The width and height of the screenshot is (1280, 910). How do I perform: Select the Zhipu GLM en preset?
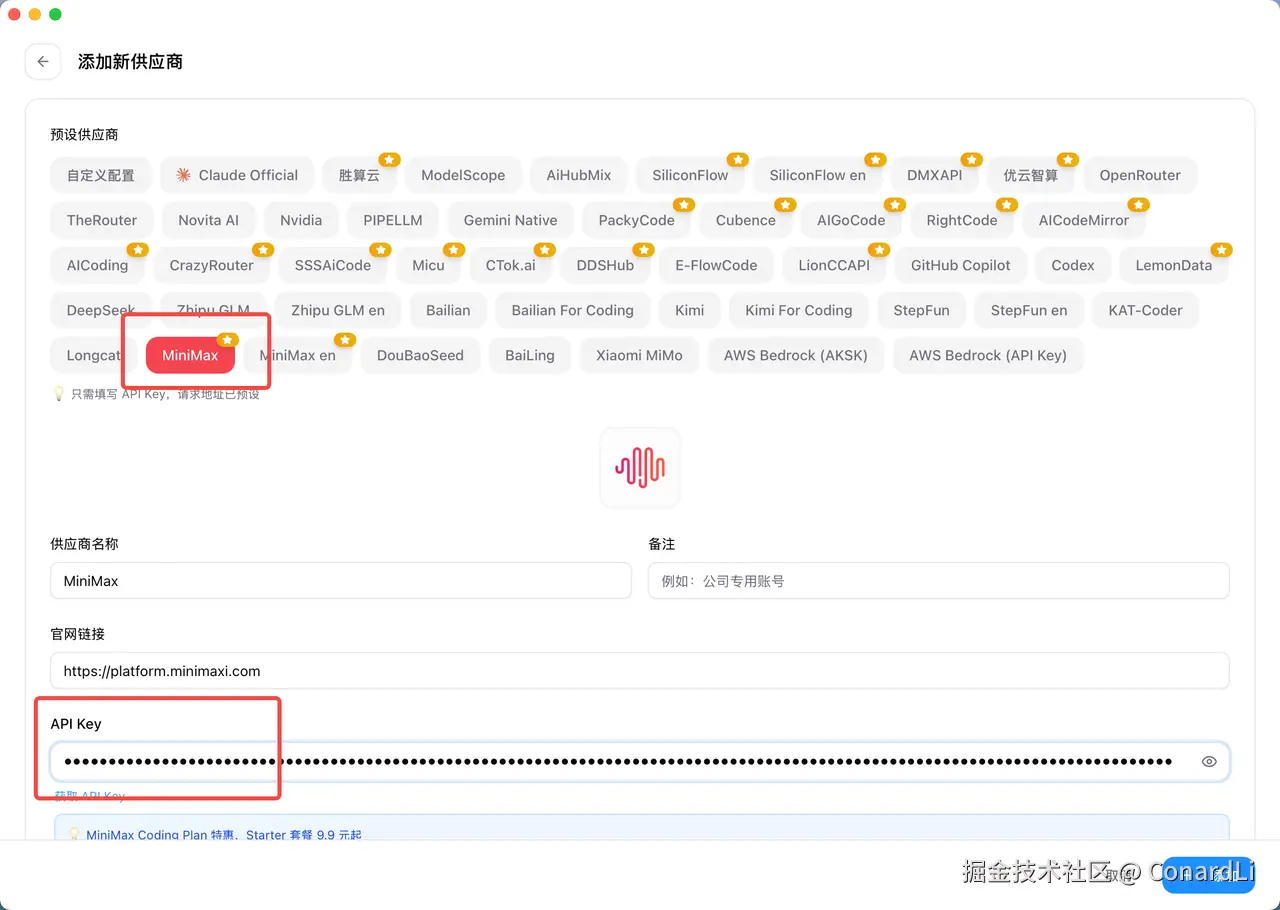(x=338, y=310)
